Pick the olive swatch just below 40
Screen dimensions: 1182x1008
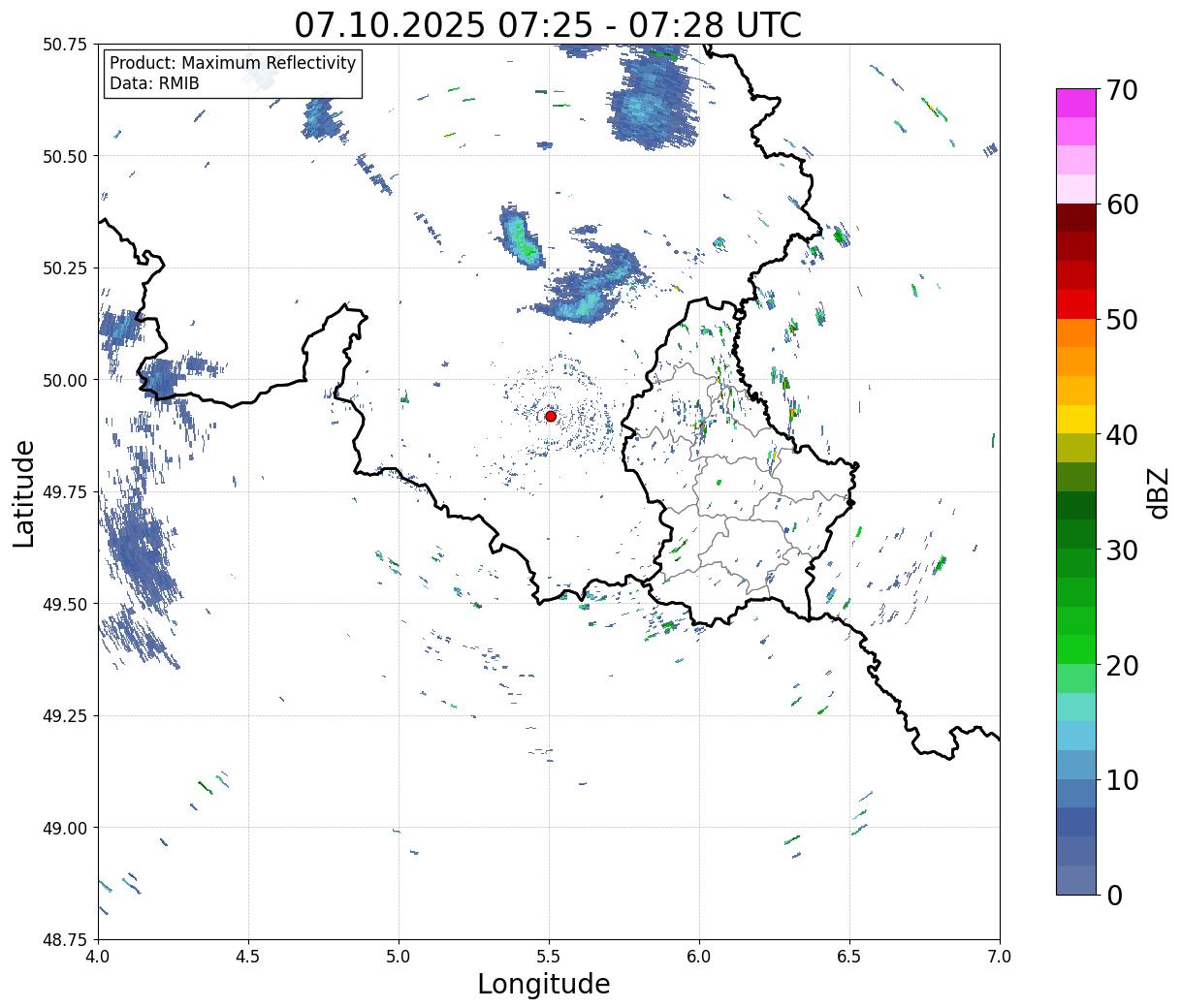click(x=1076, y=448)
